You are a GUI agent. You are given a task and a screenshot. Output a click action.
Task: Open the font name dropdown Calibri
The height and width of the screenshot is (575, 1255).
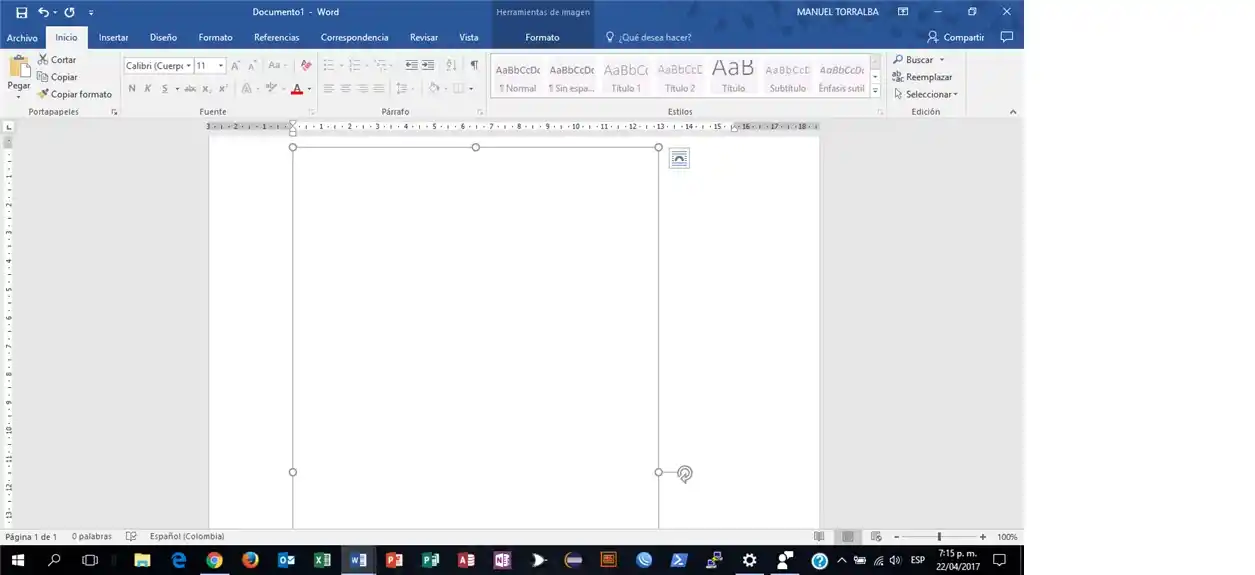coord(158,66)
